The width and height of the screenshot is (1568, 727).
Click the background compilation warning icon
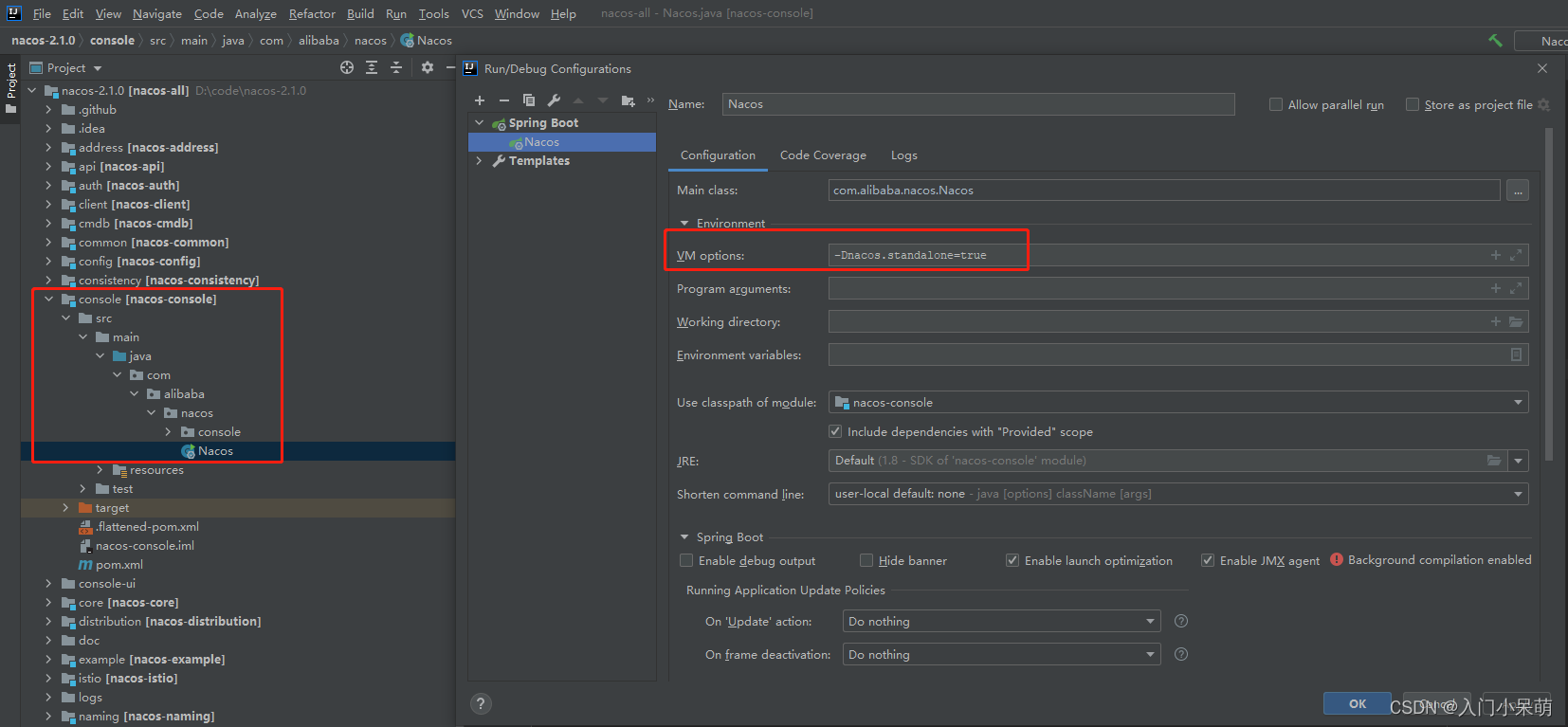pyautogui.click(x=1337, y=559)
